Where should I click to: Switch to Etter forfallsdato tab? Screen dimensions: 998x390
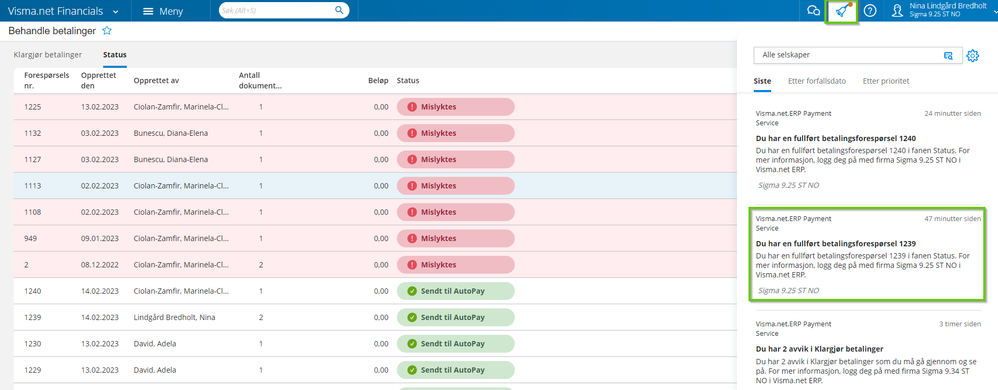pos(817,81)
